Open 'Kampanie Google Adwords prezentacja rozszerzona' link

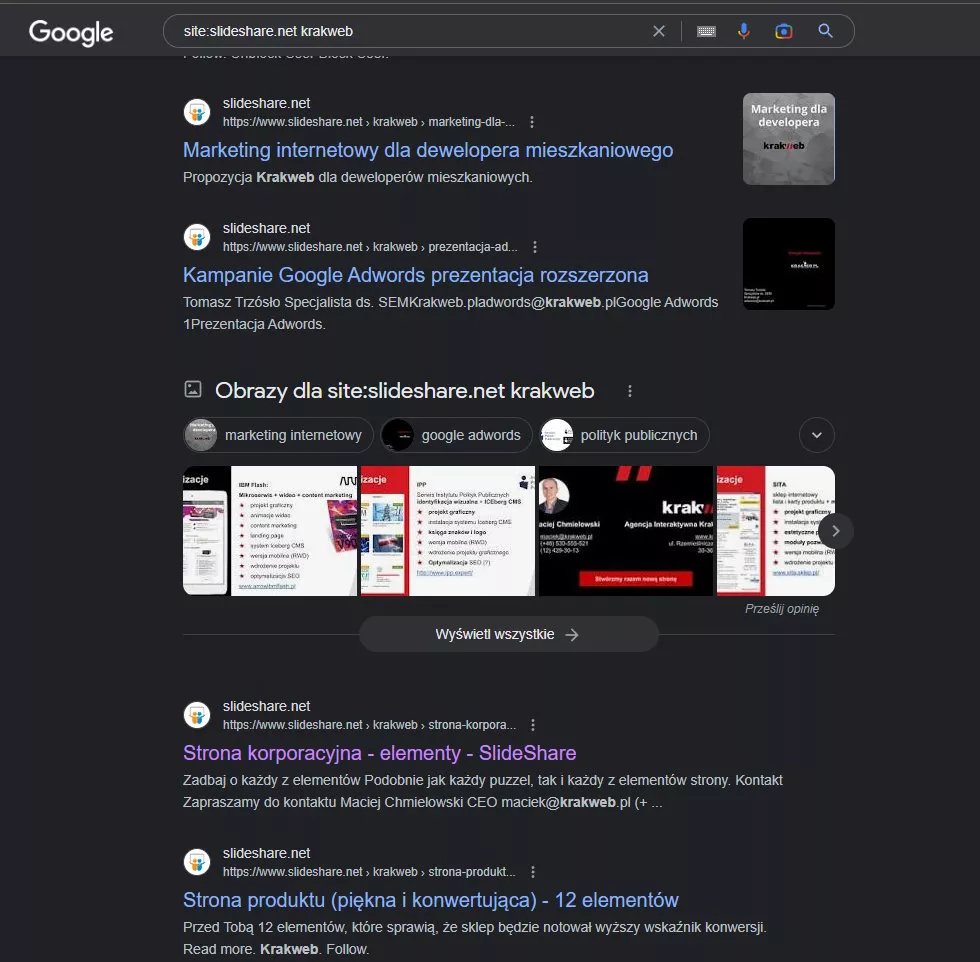(x=416, y=275)
